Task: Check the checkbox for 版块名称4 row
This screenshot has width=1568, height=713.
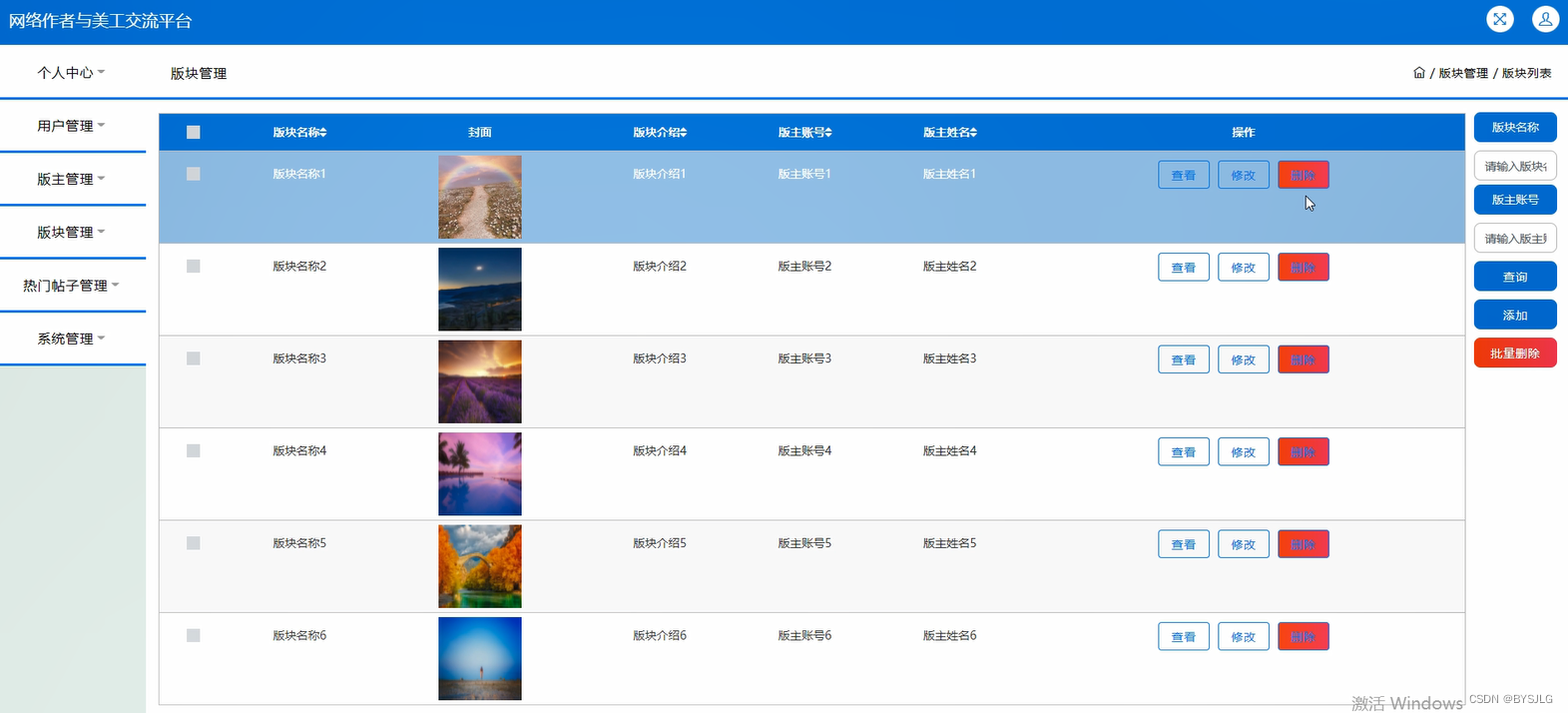Action: click(x=194, y=451)
